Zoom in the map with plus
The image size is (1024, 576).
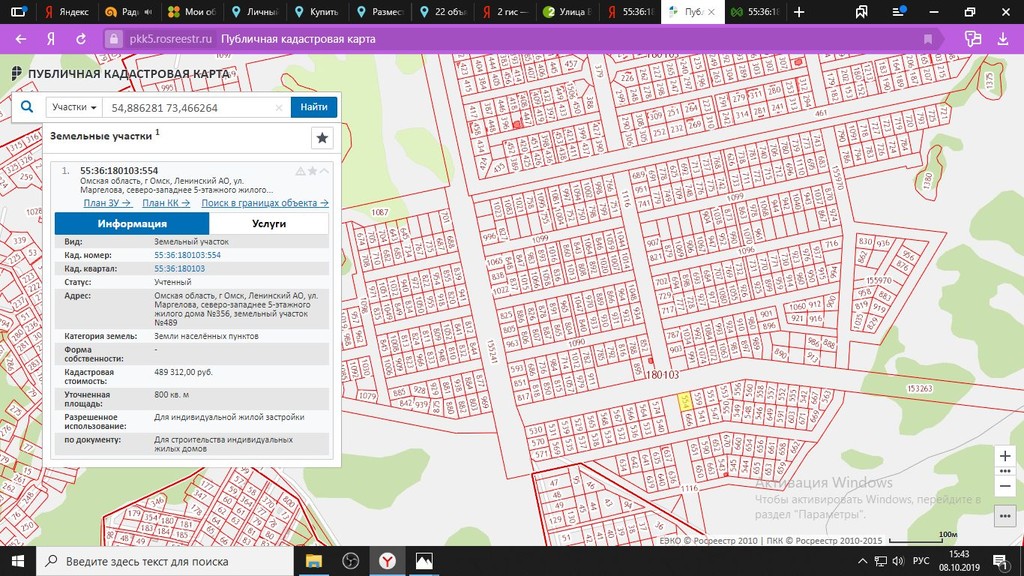tap(1005, 455)
